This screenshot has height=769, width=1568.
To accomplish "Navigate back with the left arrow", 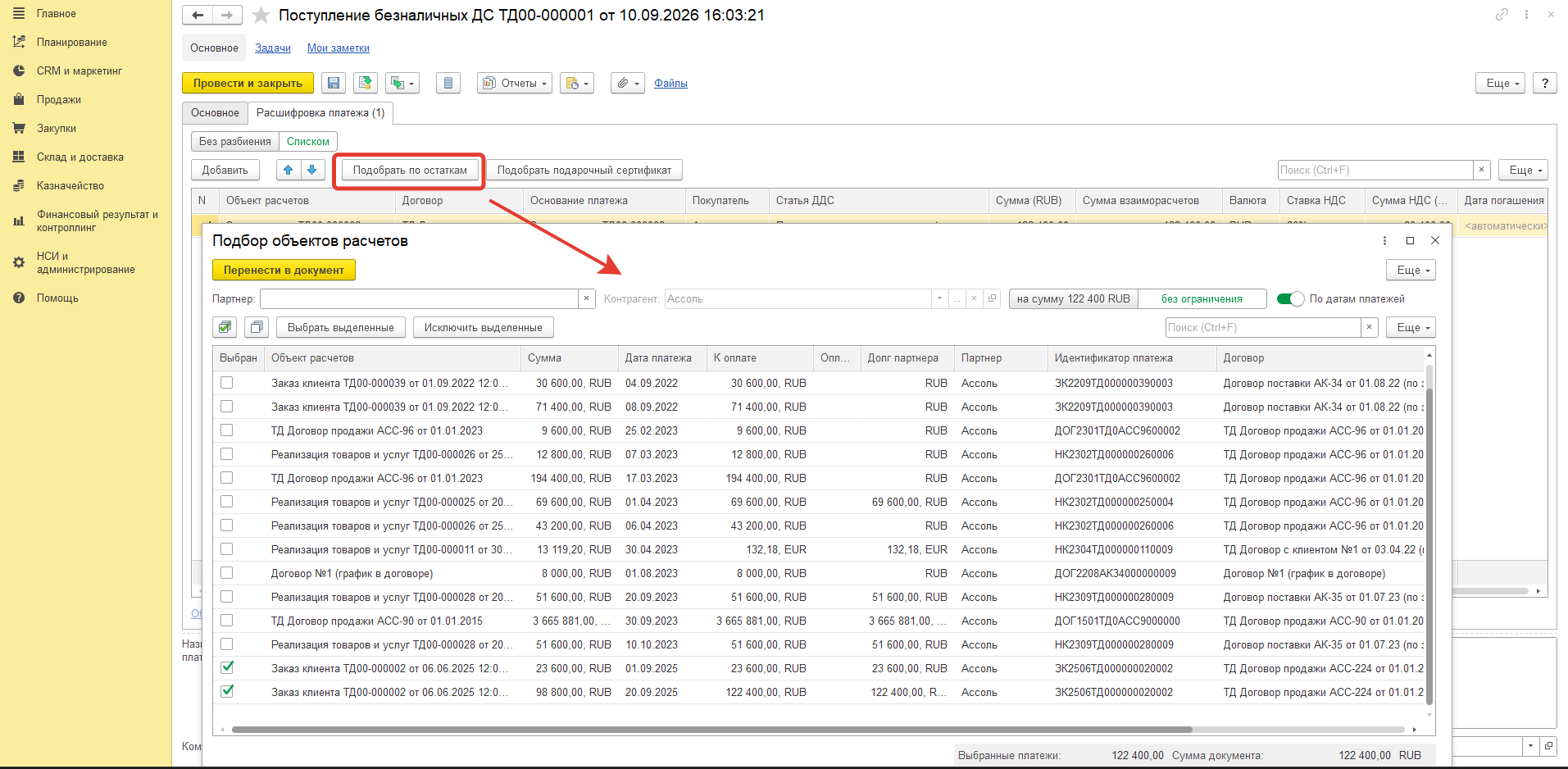I will (x=198, y=15).
